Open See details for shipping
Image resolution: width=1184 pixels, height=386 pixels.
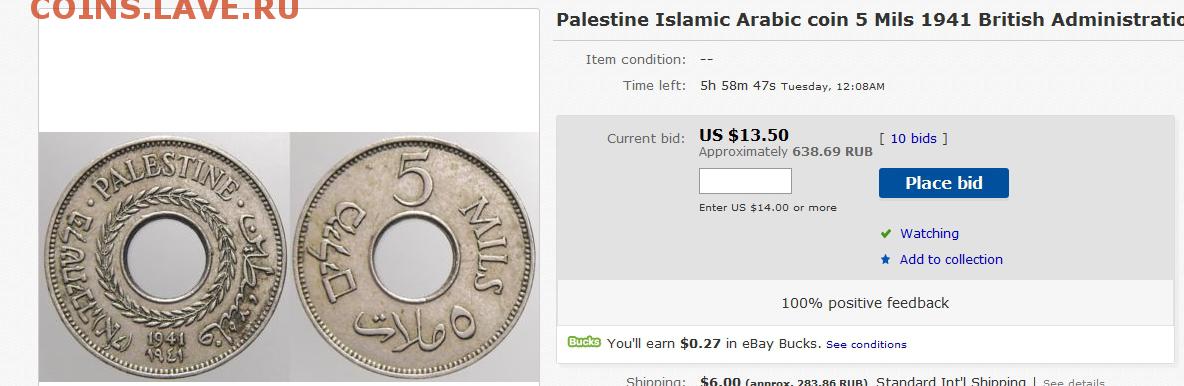click(x=1074, y=382)
